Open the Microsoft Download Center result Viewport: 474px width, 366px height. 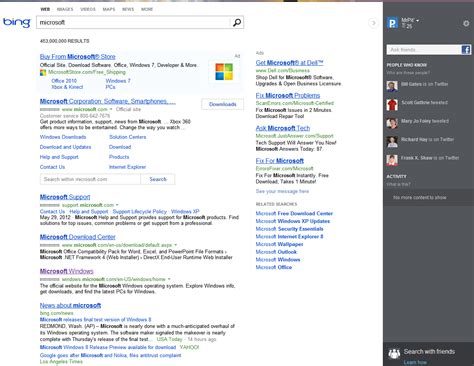click(x=78, y=237)
